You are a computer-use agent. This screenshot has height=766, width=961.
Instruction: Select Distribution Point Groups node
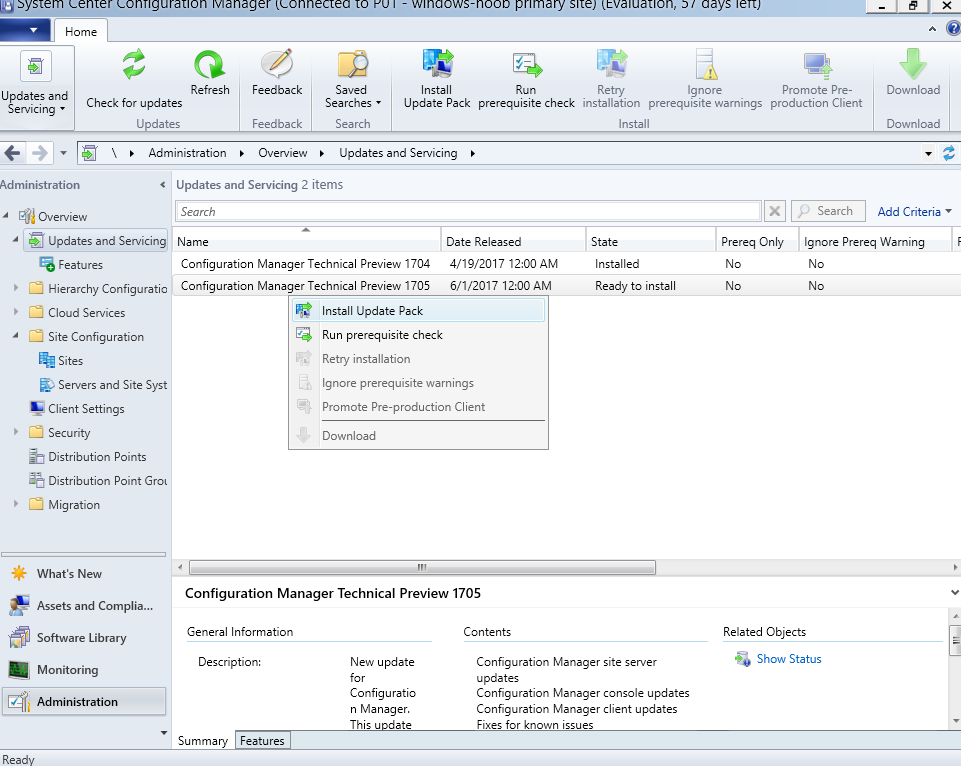107,480
